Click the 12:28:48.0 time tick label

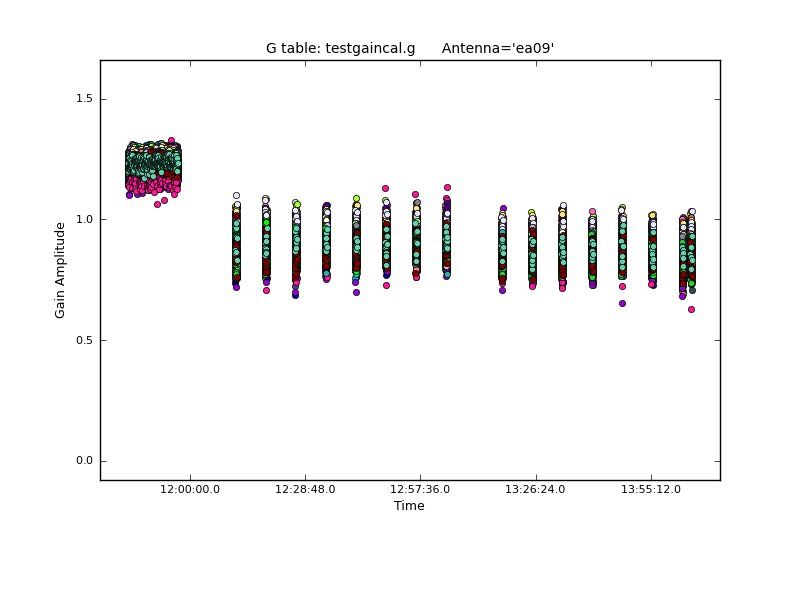[x=305, y=489]
